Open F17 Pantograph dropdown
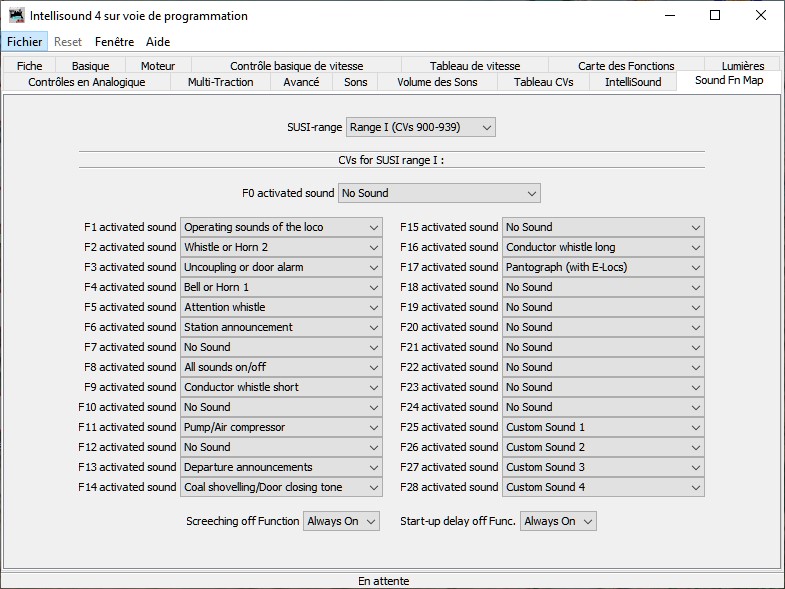Viewport: 785px width, 589px height. 603,267
